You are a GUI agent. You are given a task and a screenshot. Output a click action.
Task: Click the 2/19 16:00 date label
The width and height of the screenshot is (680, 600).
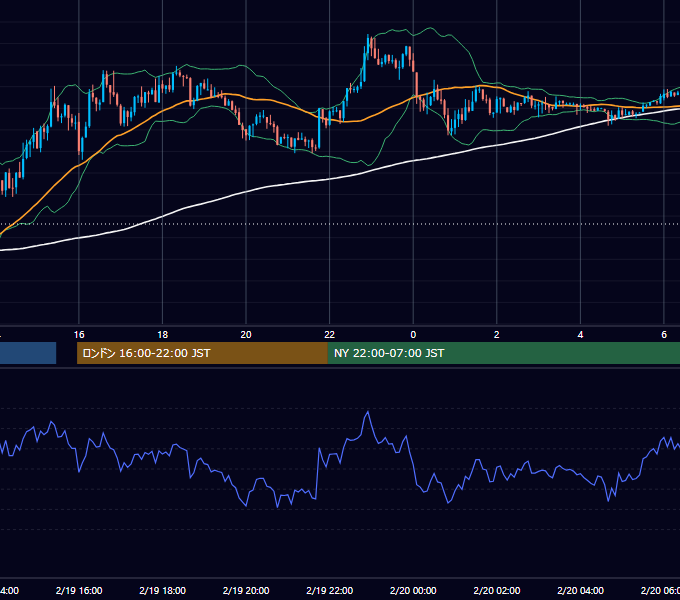(x=79, y=590)
